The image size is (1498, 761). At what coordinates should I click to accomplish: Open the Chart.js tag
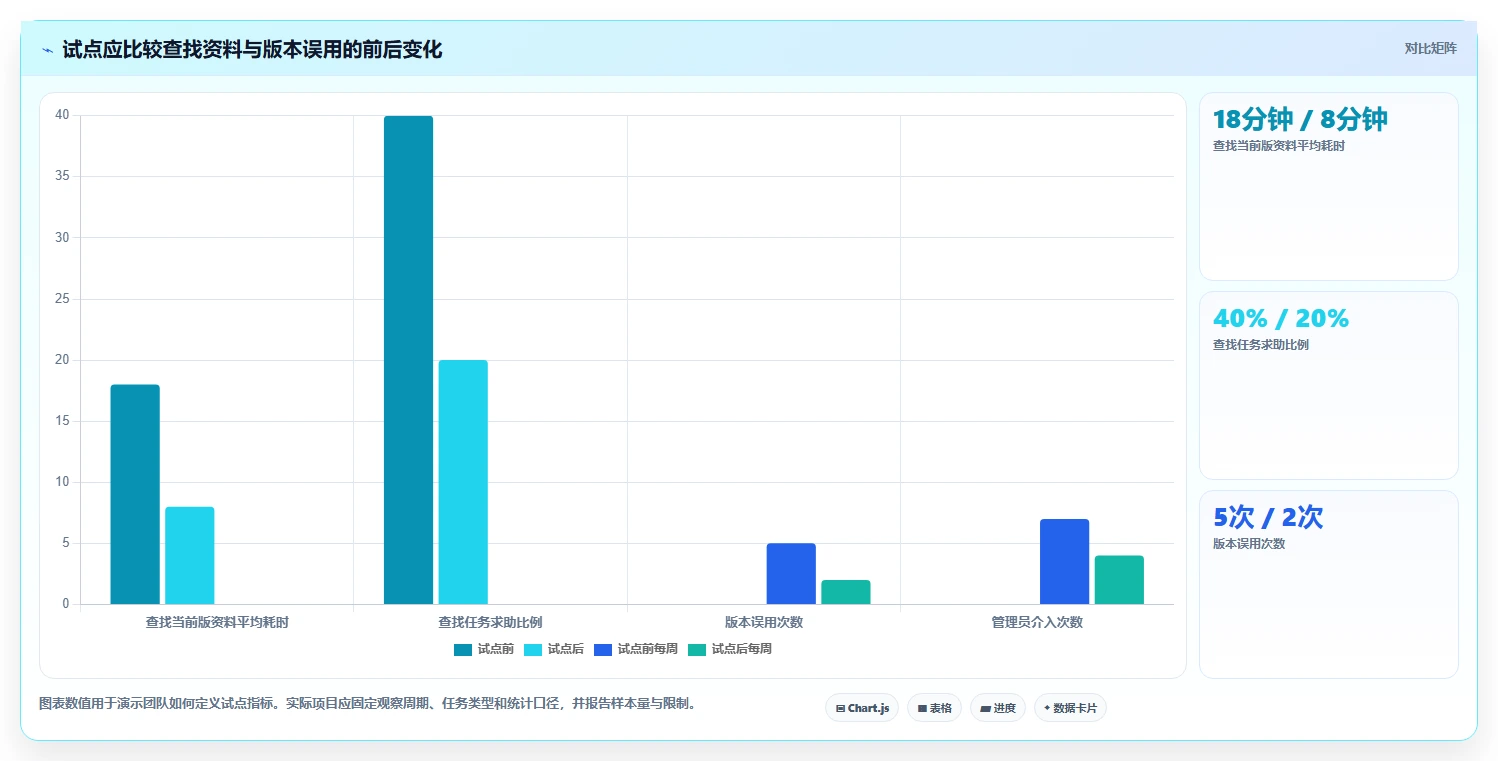click(862, 708)
